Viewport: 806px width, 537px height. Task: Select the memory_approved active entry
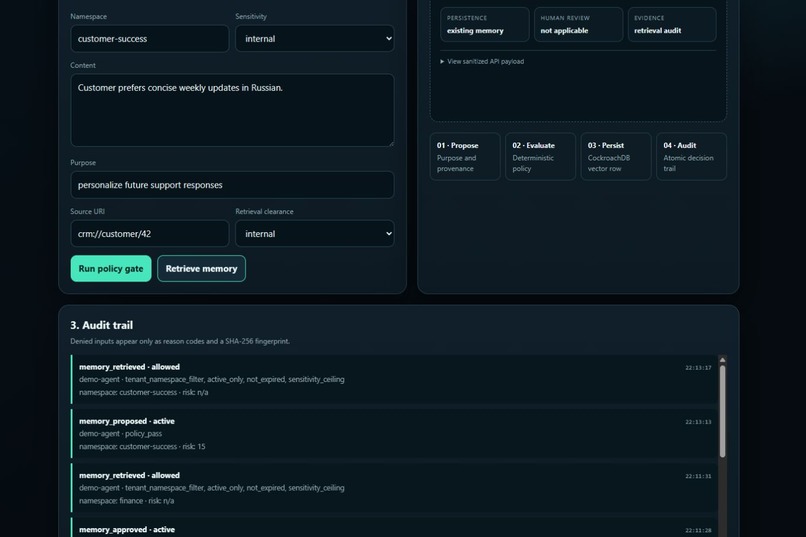click(394, 528)
